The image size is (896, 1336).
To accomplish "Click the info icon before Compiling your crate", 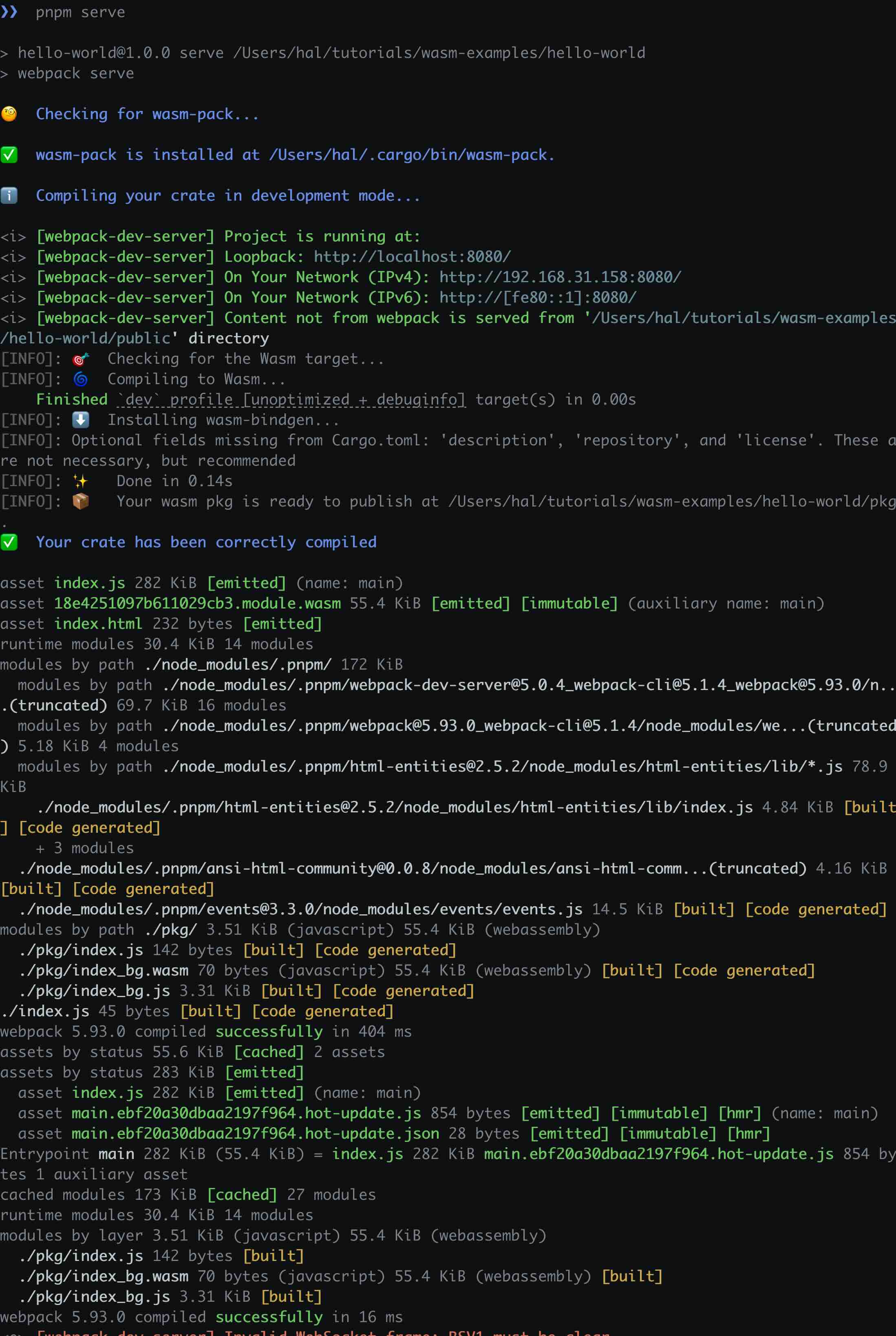I will [x=9, y=195].
